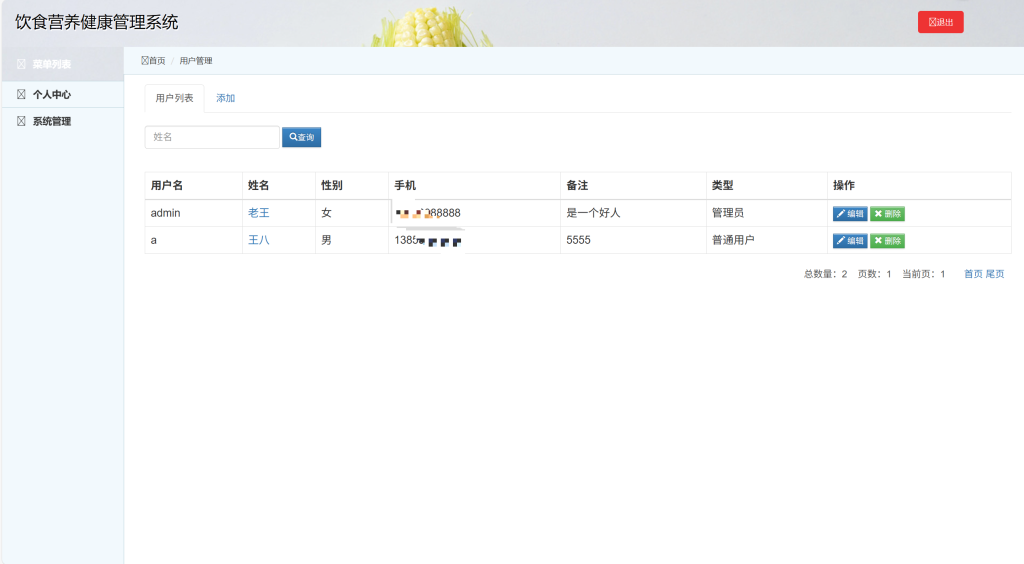This screenshot has width=1024, height=564.
Task: Open the 老王 name link
Action: coord(259,213)
